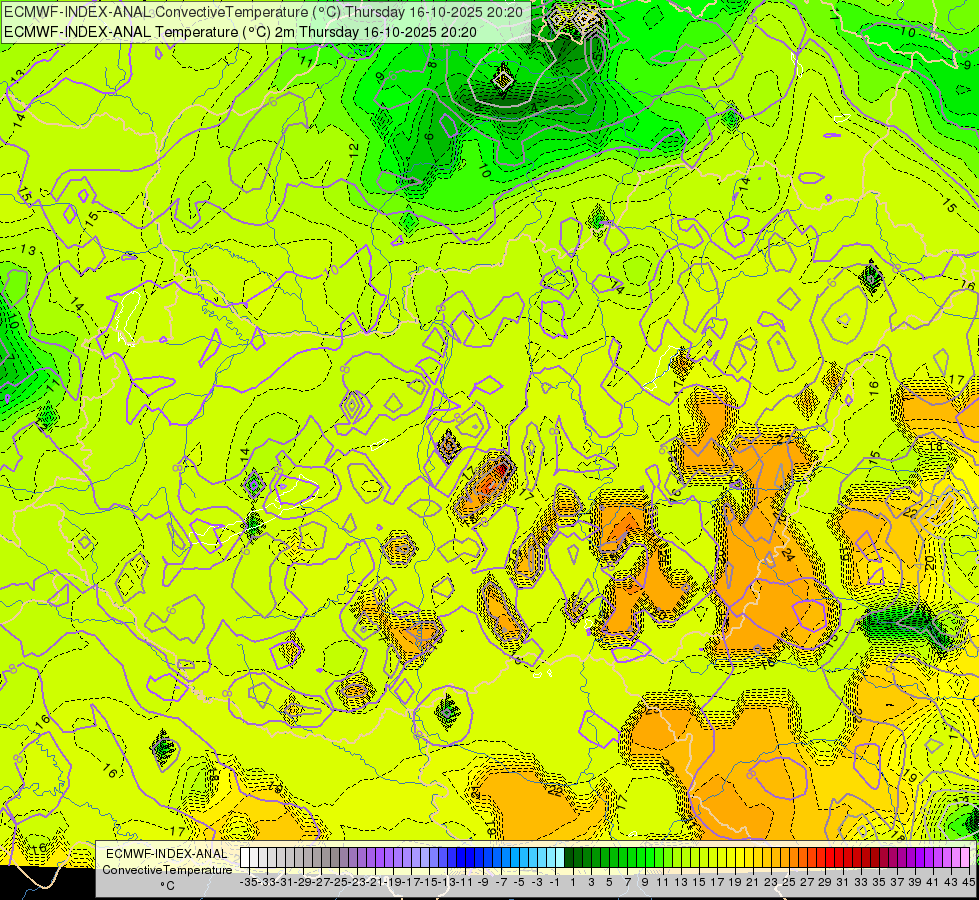Pick the purple swatch above 39
The width and height of the screenshot is (979, 900).
click(910, 857)
